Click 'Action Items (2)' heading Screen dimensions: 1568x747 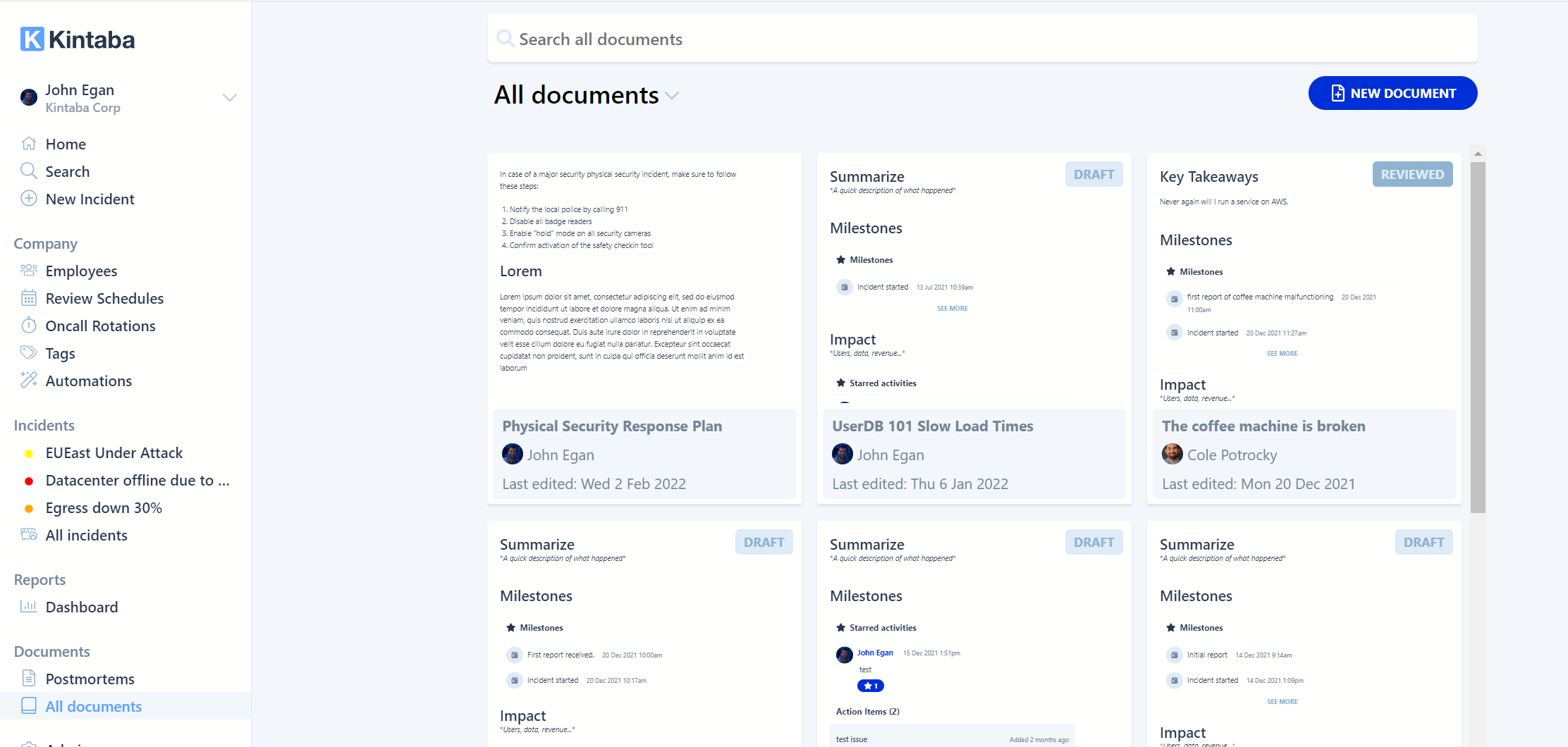click(867, 712)
